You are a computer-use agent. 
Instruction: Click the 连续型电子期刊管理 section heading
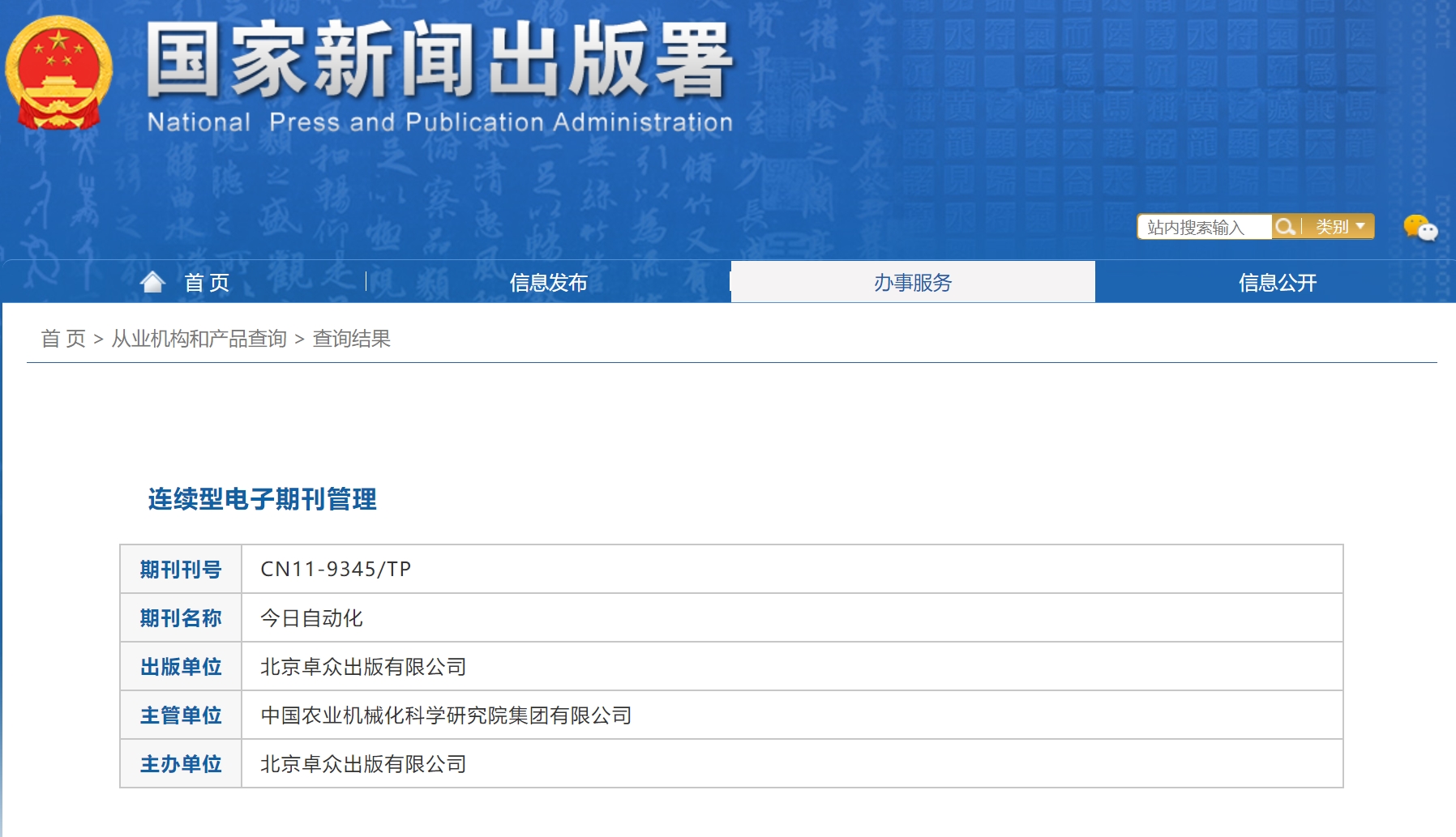(262, 499)
